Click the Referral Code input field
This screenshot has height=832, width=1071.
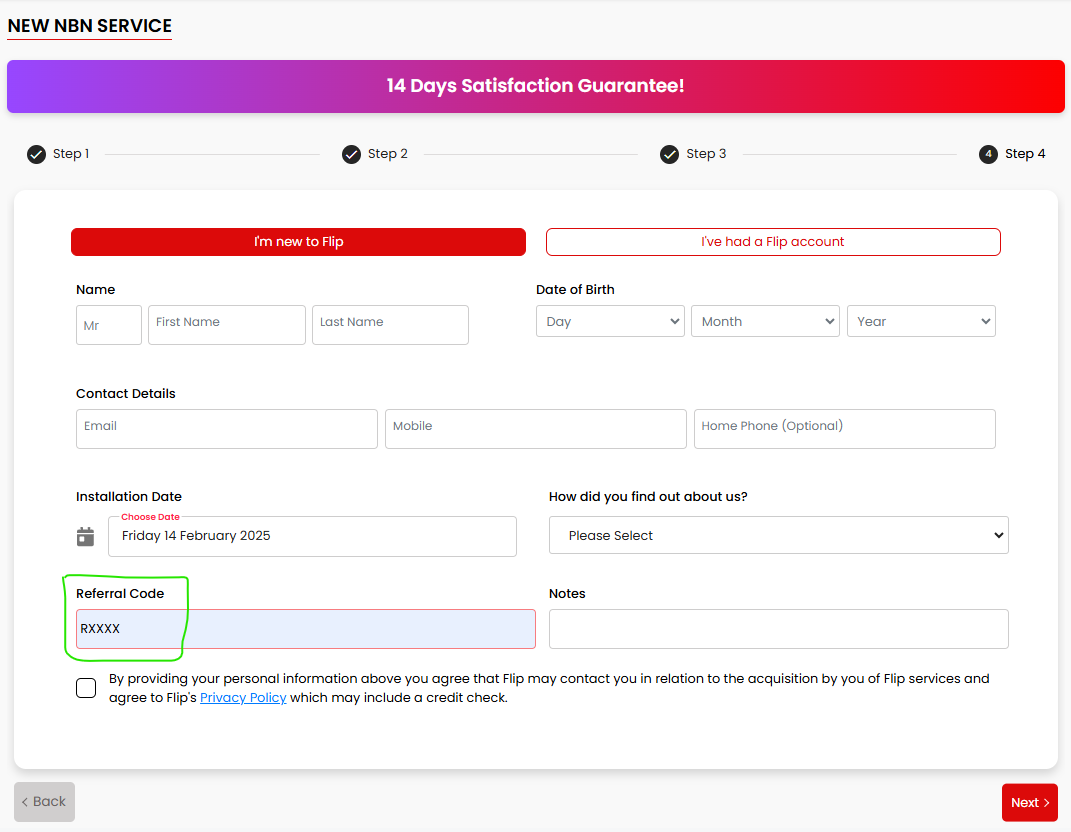click(x=305, y=629)
